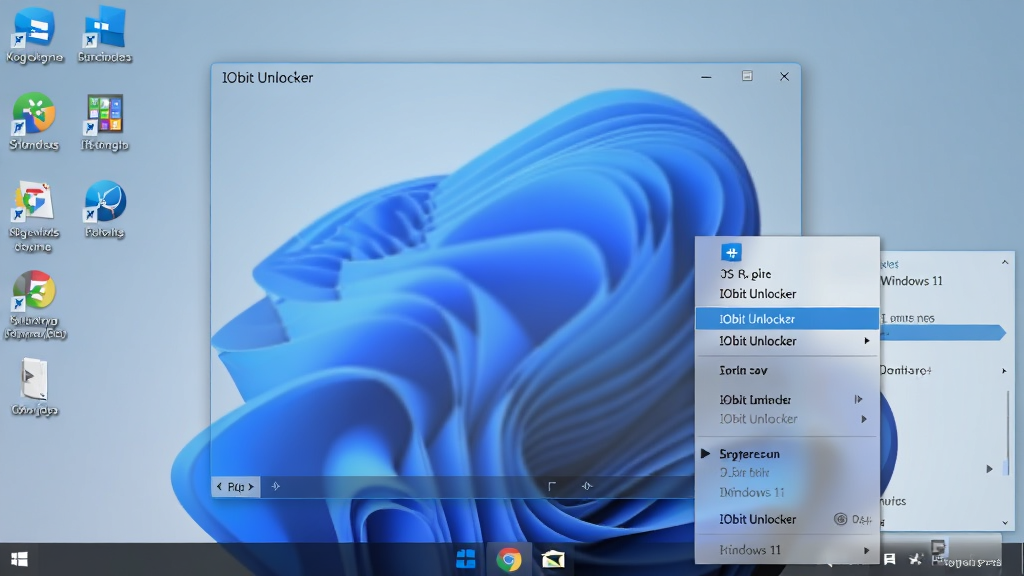Choose the highlighted IObit Unlocker menu entry
The width and height of the screenshot is (1024, 576).
(x=787, y=319)
